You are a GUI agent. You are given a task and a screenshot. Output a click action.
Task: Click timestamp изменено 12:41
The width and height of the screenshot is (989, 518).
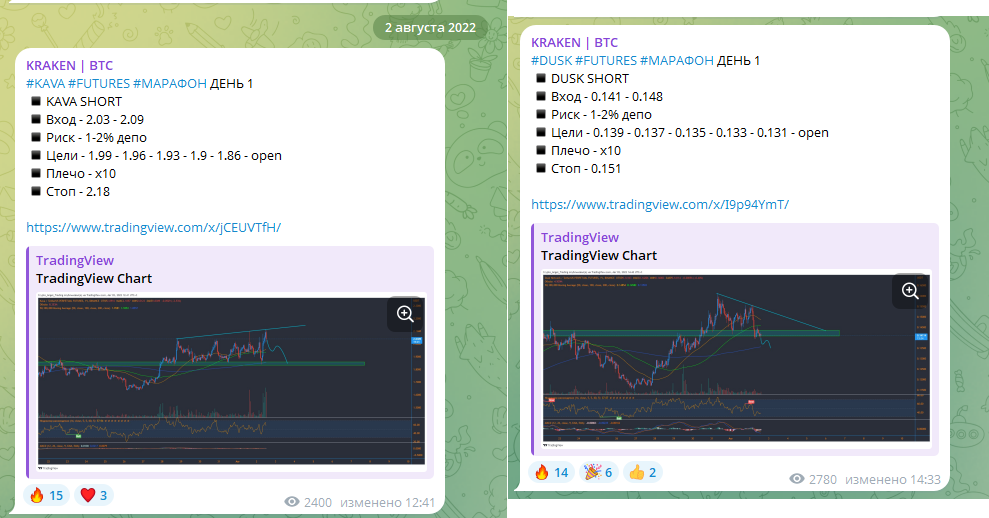pyautogui.click(x=387, y=502)
